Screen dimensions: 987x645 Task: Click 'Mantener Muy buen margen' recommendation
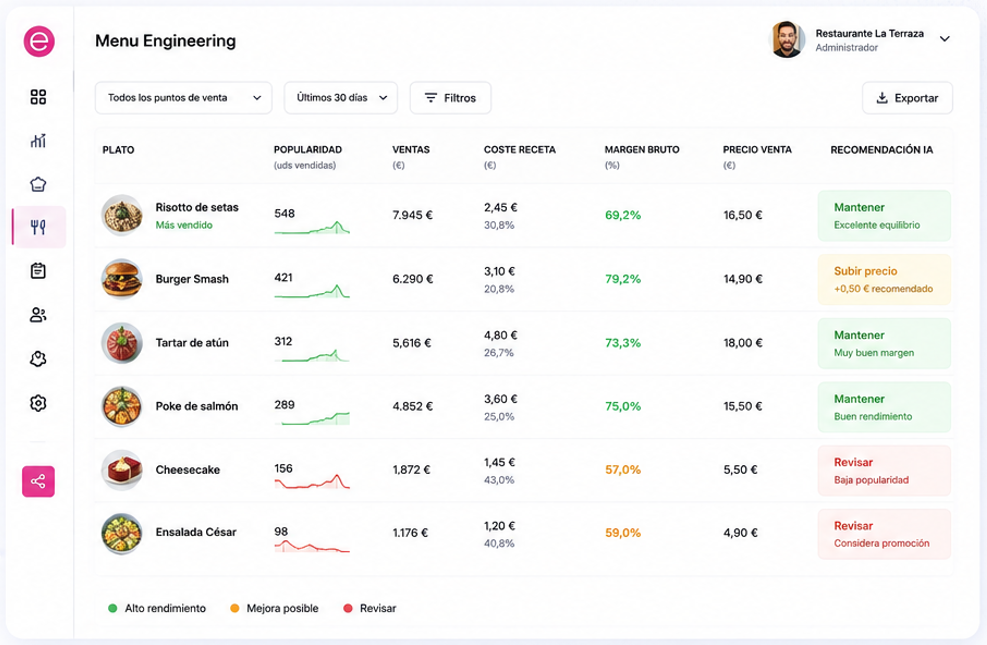pyautogui.click(x=884, y=344)
